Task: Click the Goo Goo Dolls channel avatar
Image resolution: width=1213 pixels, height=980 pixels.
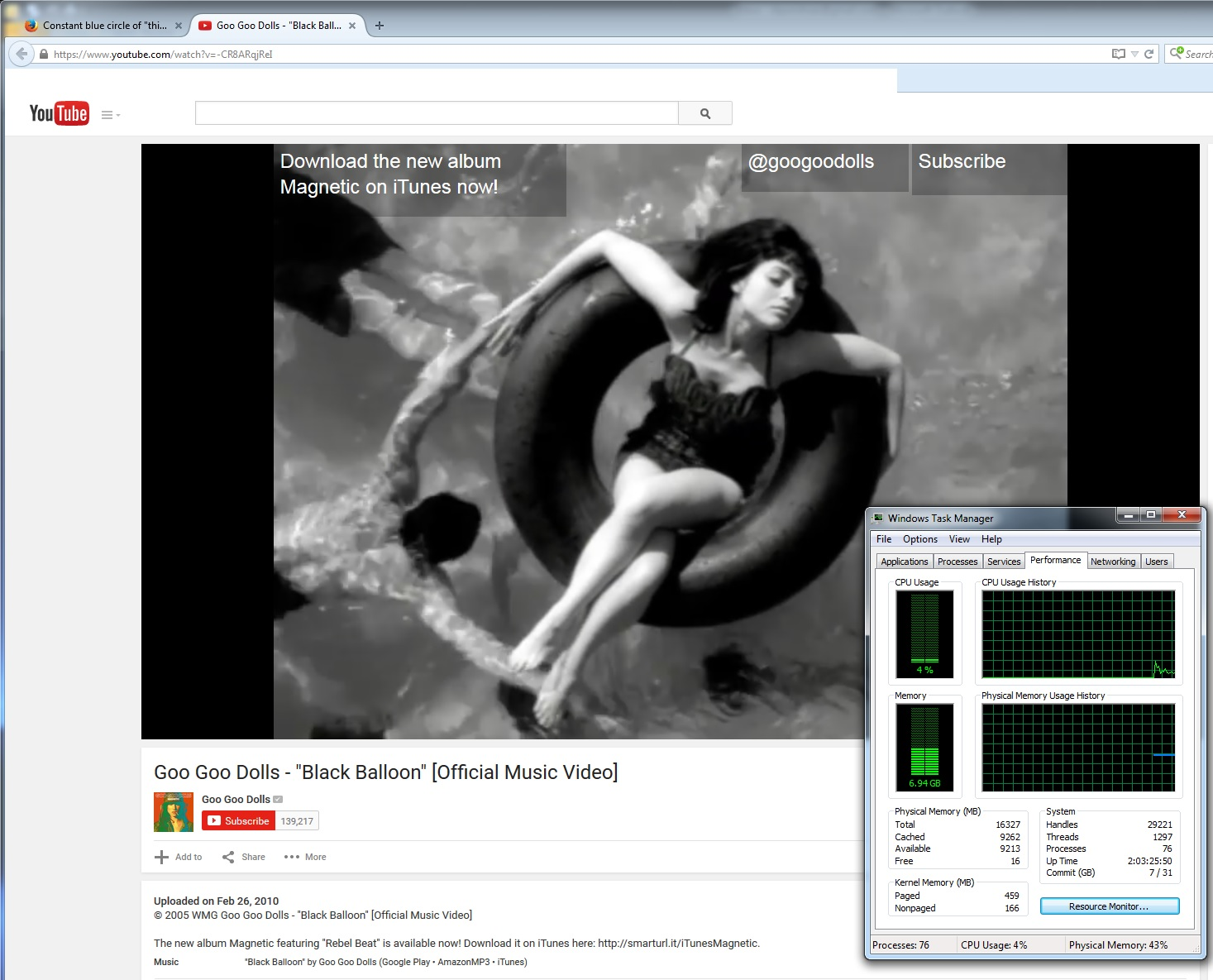Action: (x=174, y=812)
